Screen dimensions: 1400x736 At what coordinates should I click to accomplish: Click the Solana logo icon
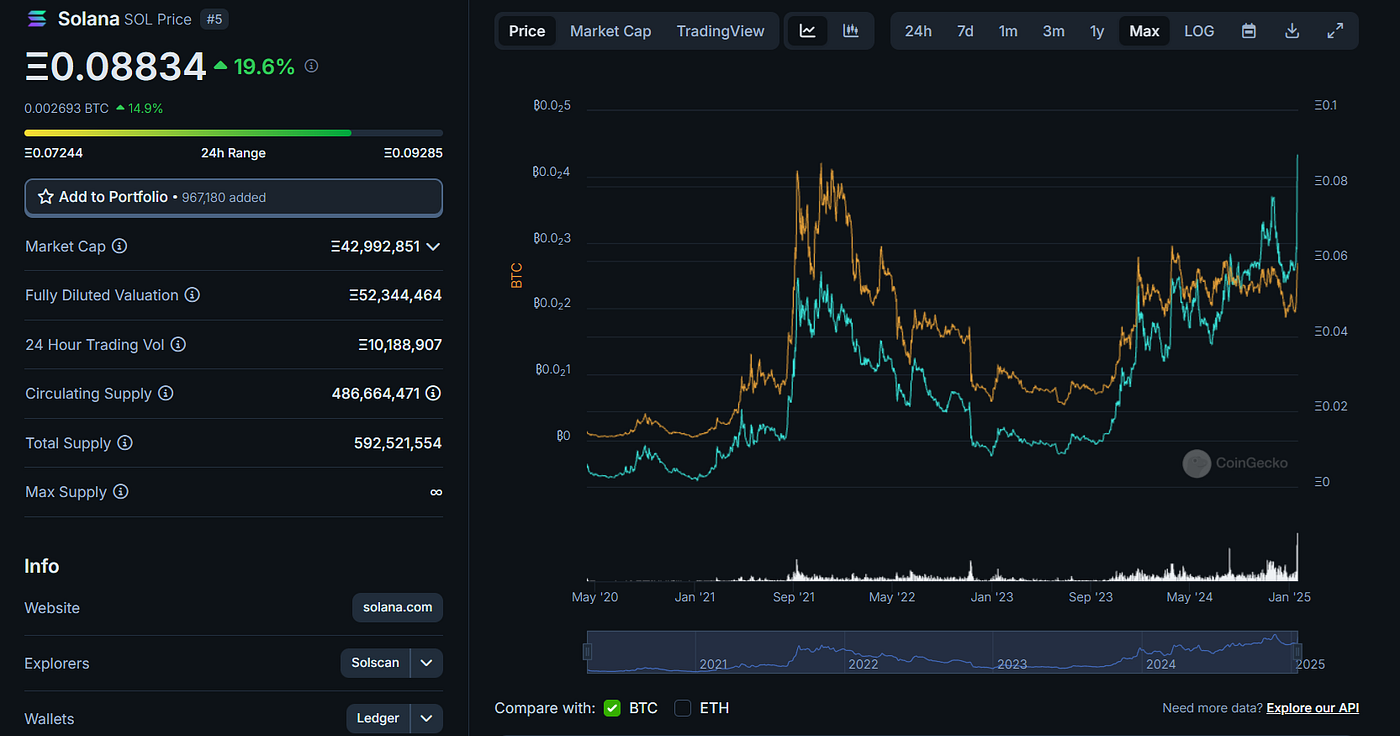[x=37, y=19]
